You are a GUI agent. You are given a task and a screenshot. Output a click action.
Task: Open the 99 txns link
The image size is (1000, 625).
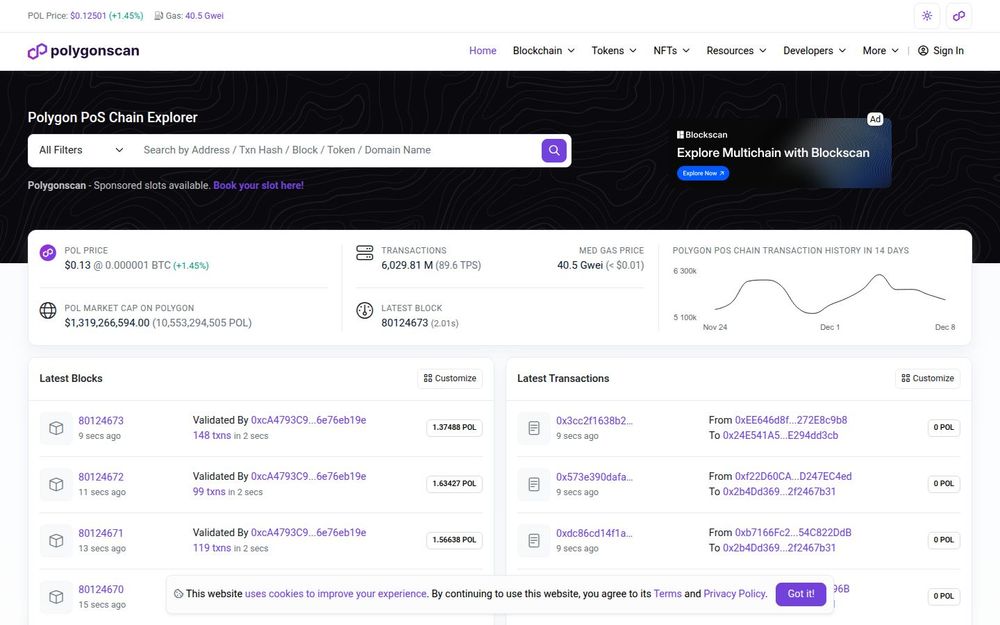click(209, 492)
